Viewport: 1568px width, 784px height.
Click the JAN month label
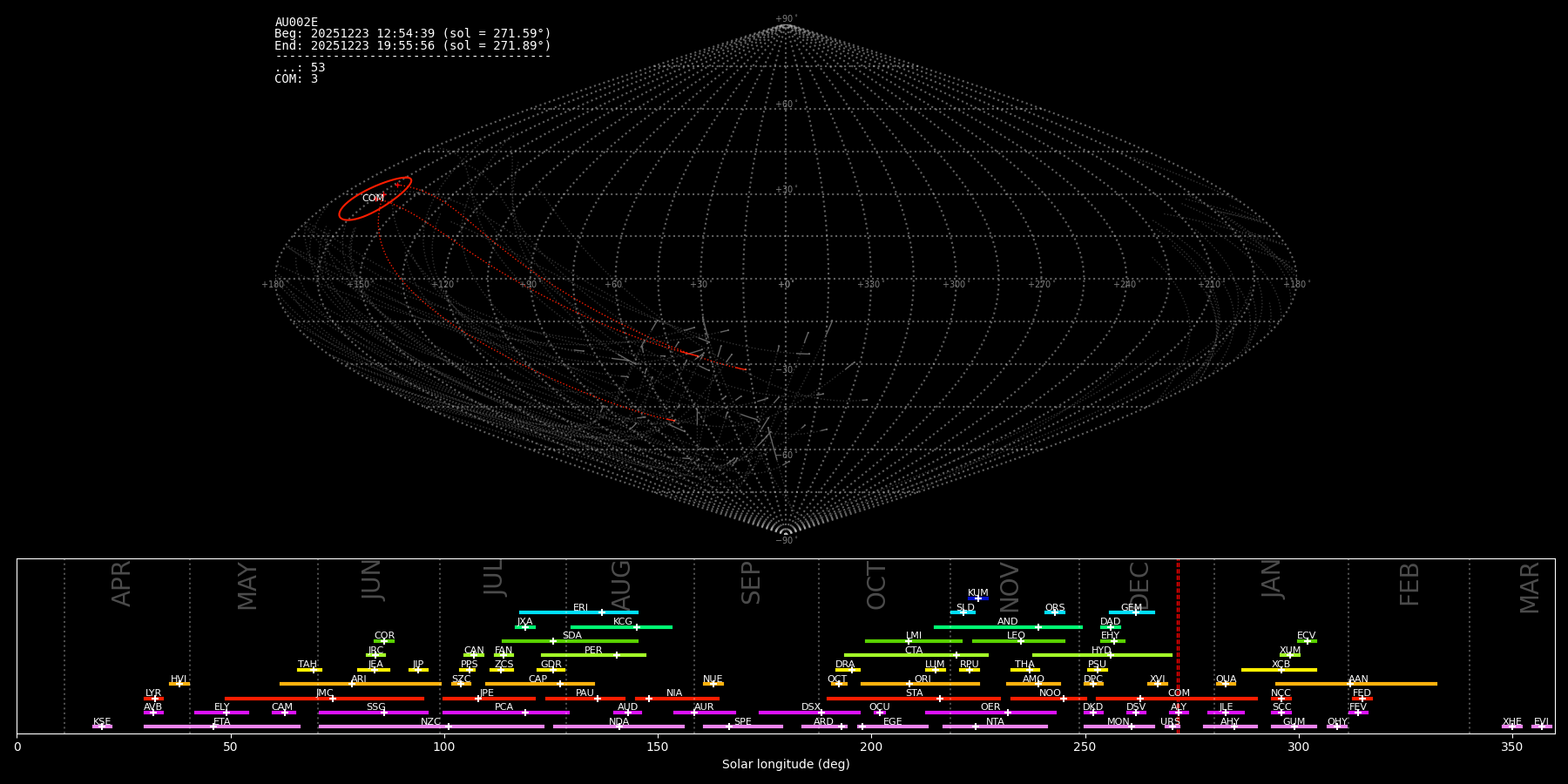click(x=1272, y=579)
